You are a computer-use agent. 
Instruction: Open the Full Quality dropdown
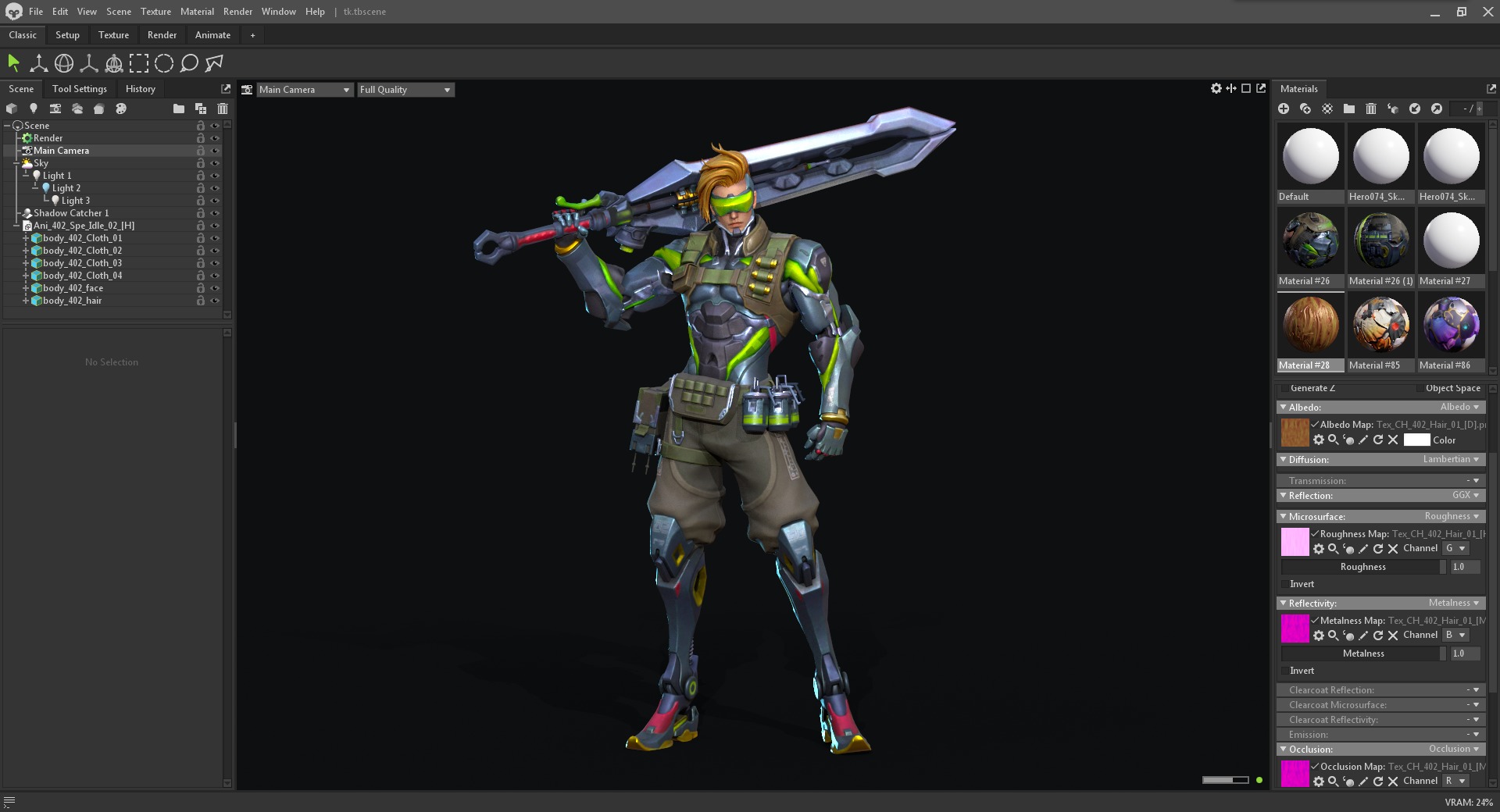pos(405,90)
